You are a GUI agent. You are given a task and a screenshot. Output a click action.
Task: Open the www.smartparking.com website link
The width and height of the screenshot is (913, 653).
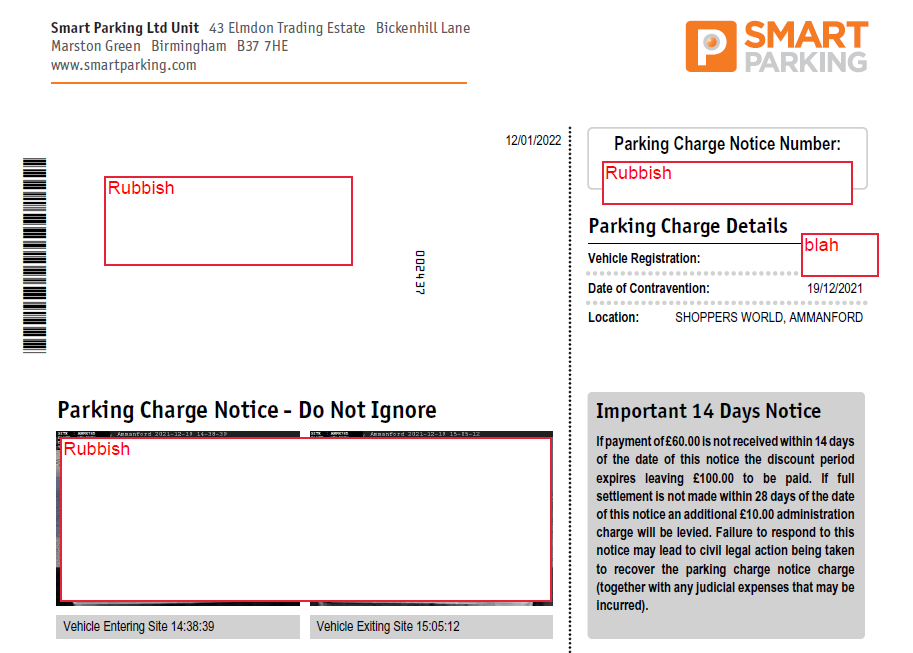tap(123, 65)
